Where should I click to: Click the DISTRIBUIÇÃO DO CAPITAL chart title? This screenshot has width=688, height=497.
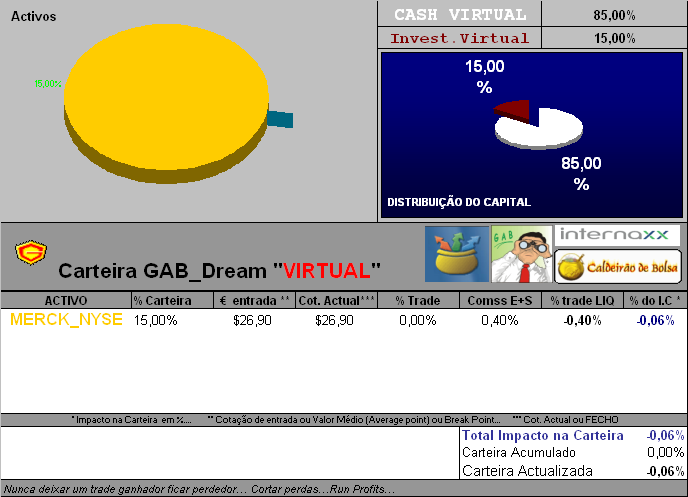pos(459,202)
